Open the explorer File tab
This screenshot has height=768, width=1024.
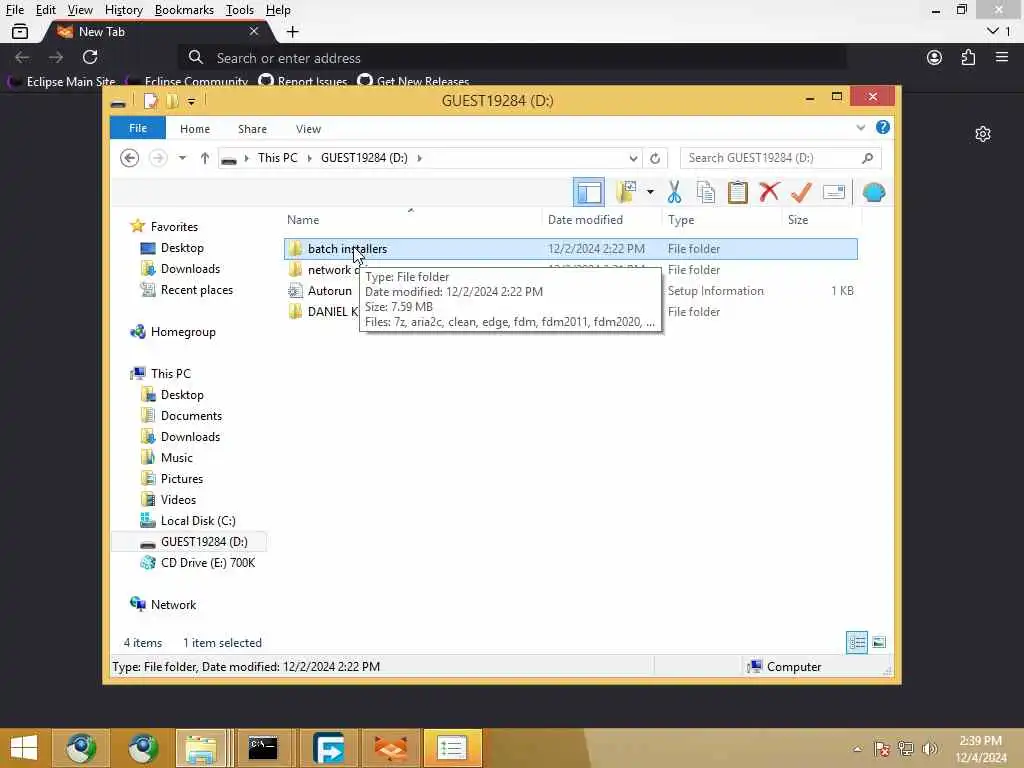point(138,128)
